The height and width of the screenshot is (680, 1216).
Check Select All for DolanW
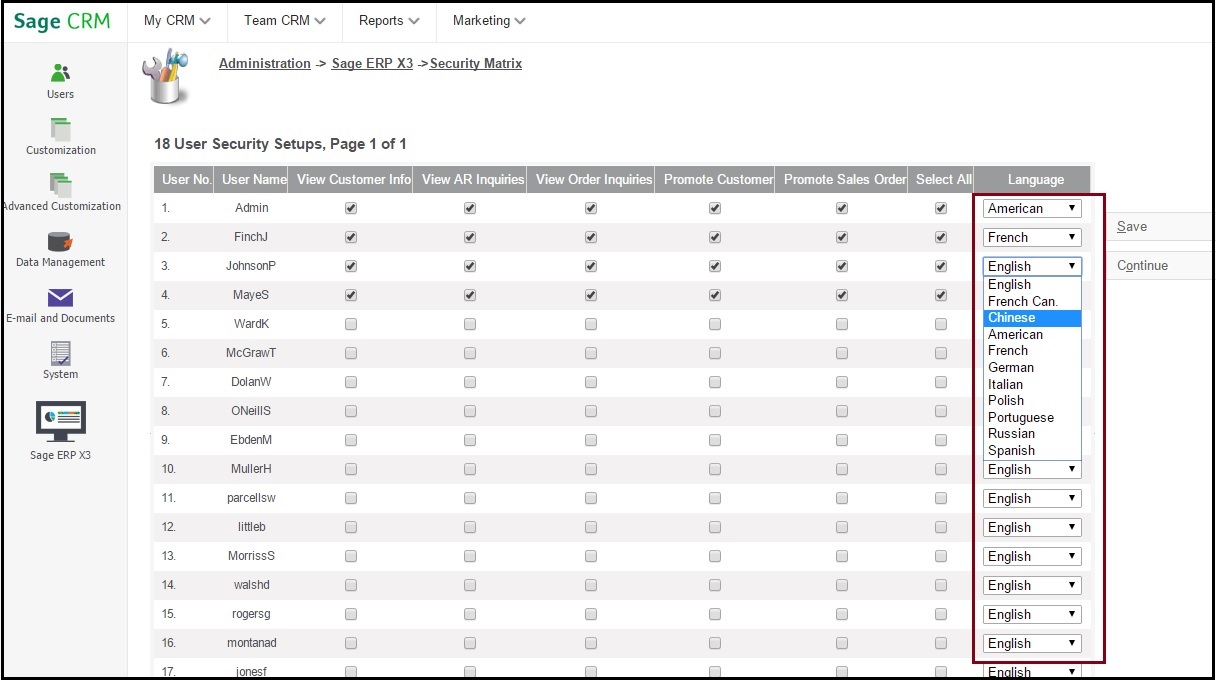pyautogui.click(x=941, y=382)
